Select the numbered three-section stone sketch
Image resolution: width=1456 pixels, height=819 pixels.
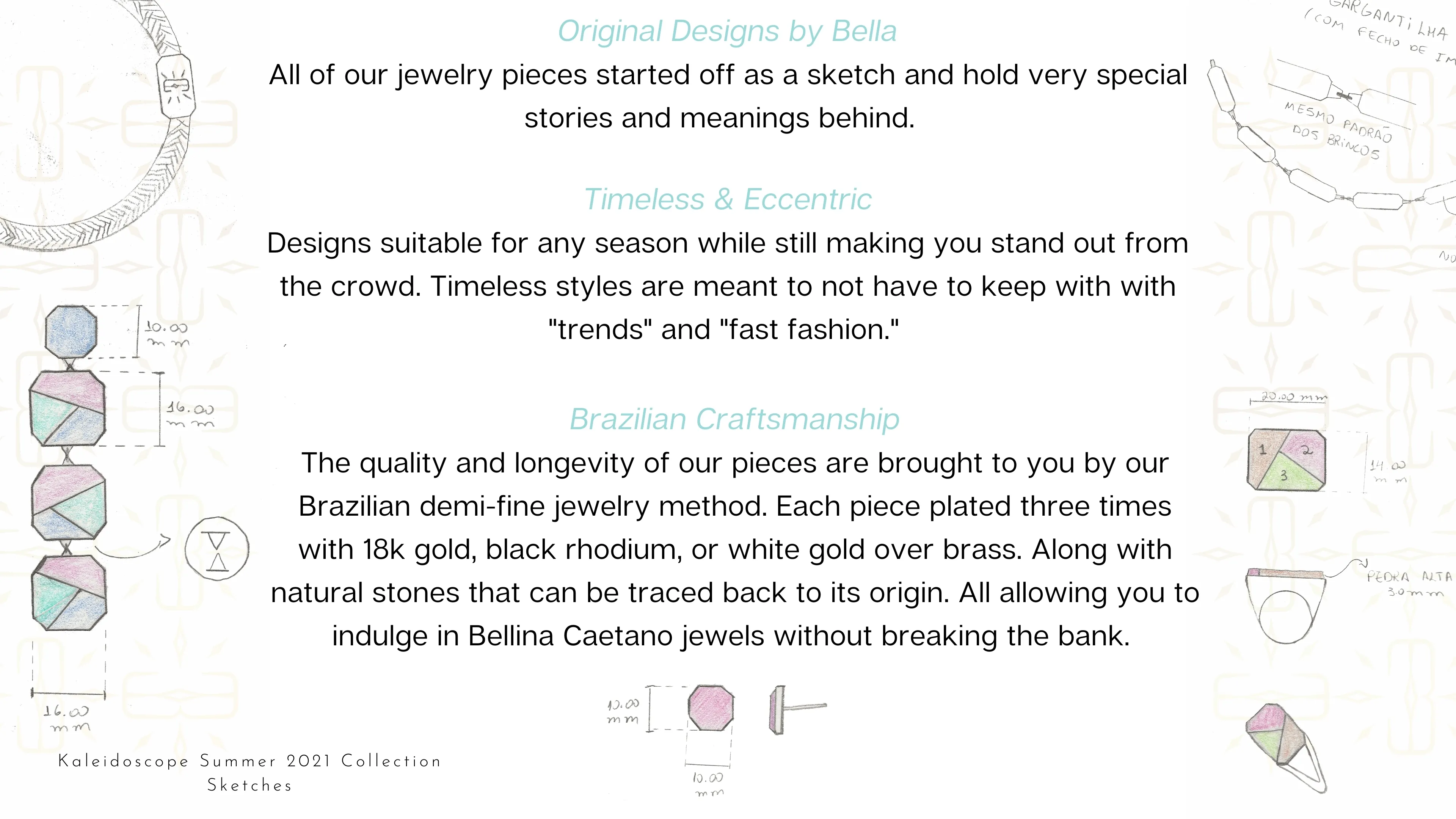[1286, 460]
